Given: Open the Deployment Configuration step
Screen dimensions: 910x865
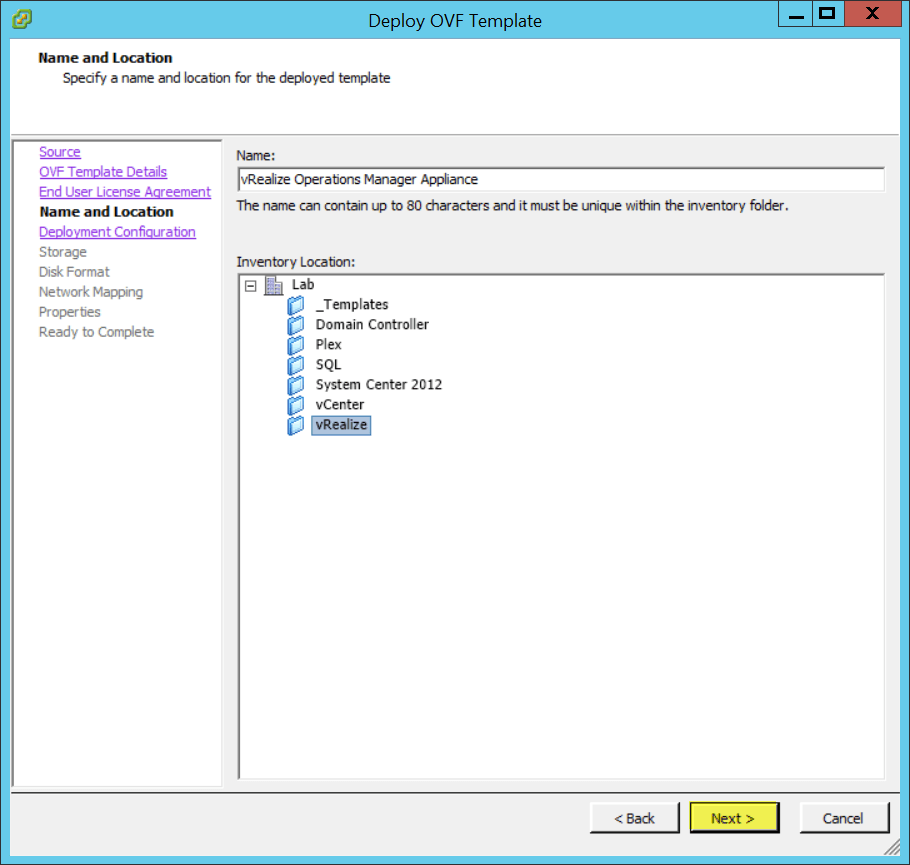Looking at the screenshot, I should point(117,231).
